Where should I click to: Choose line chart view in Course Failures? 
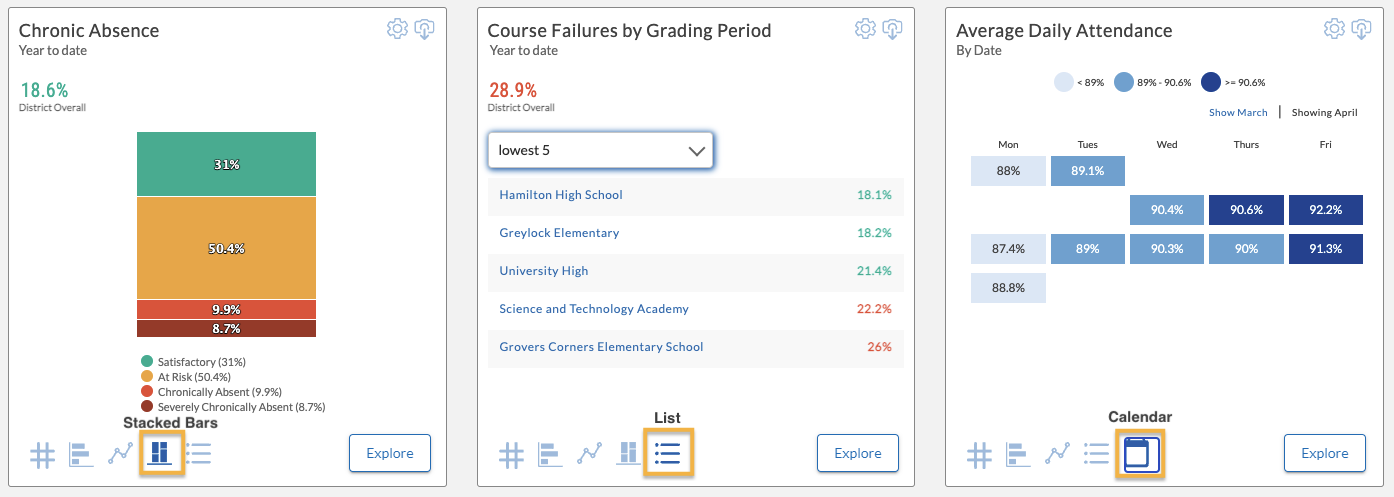(589, 455)
